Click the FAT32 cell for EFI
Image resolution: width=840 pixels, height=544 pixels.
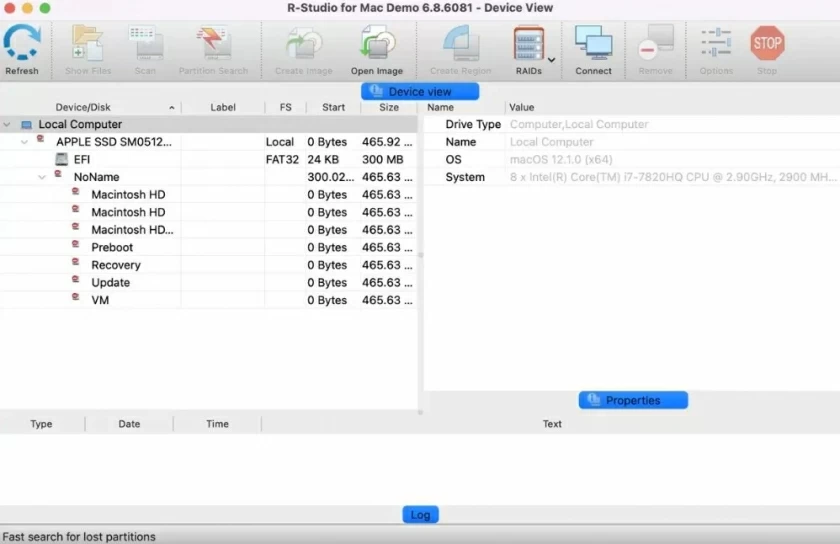pos(282,160)
